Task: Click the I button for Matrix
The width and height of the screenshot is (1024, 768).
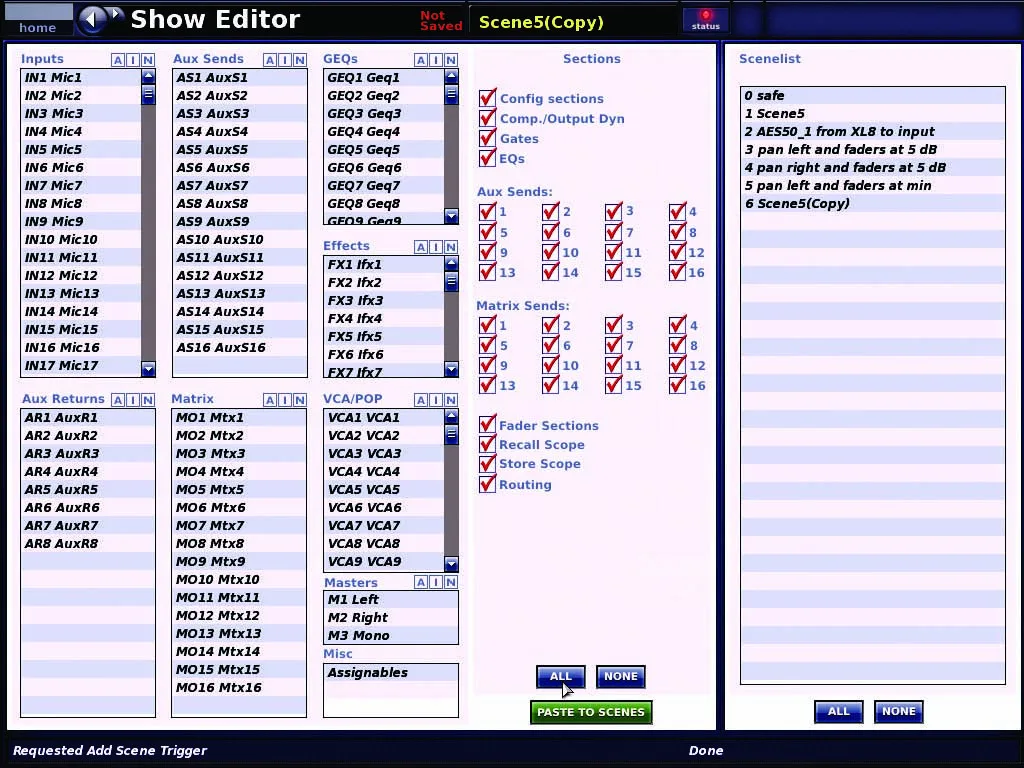Action: pos(285,400)
